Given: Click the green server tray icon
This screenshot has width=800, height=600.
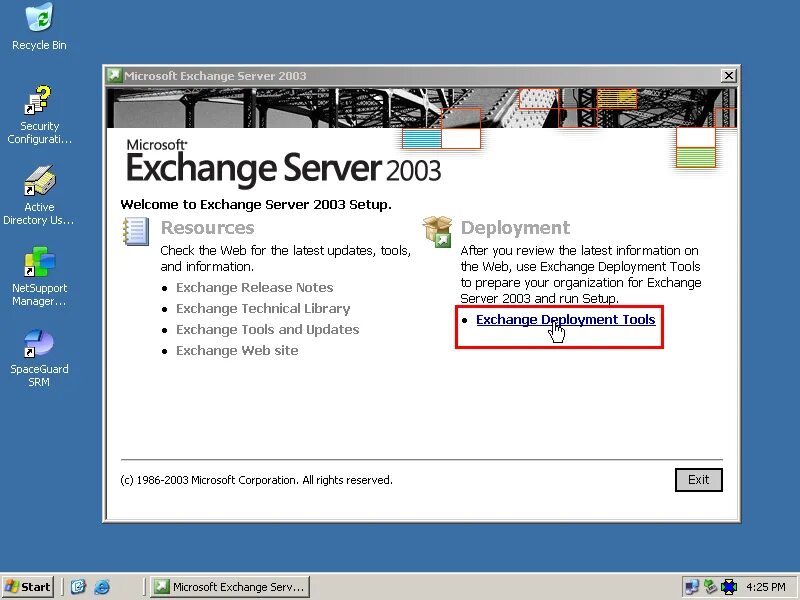Looking at the screenshot, I should coord(710,587).
